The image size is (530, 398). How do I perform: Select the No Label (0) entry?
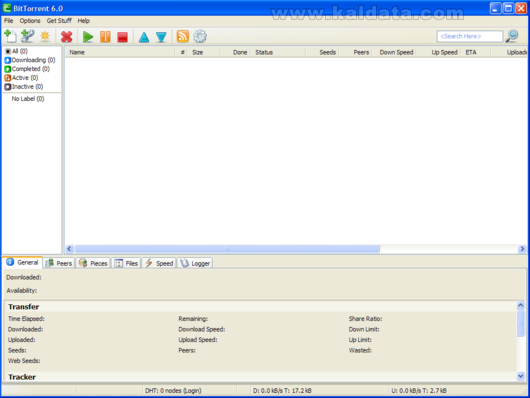coord(28,98)
